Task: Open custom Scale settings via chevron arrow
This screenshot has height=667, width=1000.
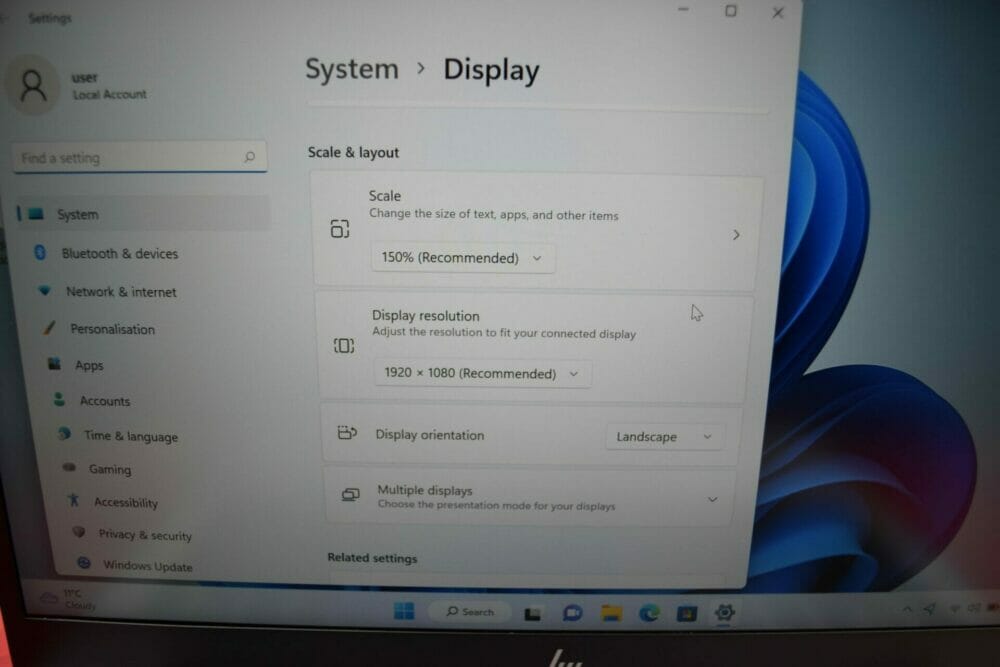Action: [x=736, y=235]
